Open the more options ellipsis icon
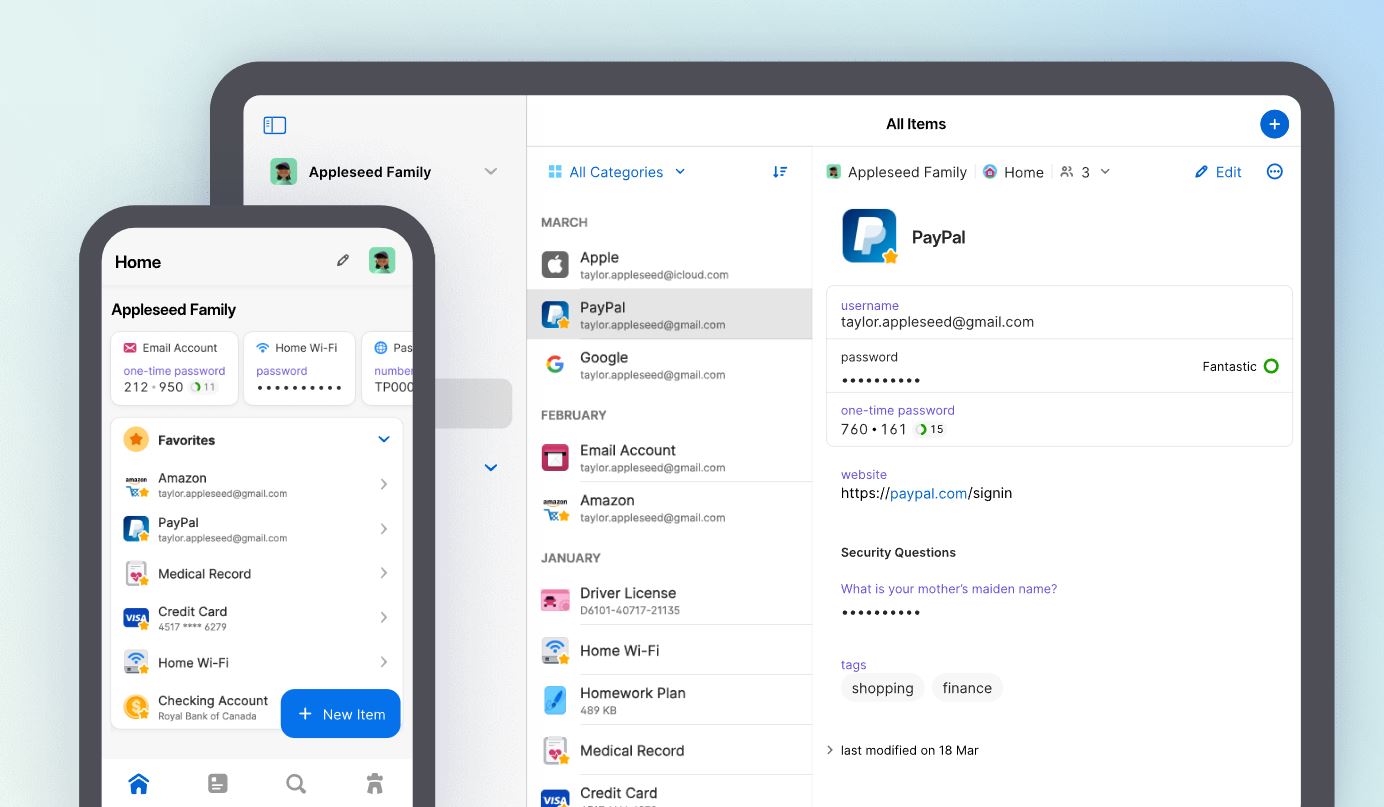This screenshot has height=807, width=1384. coord(1274,172)
